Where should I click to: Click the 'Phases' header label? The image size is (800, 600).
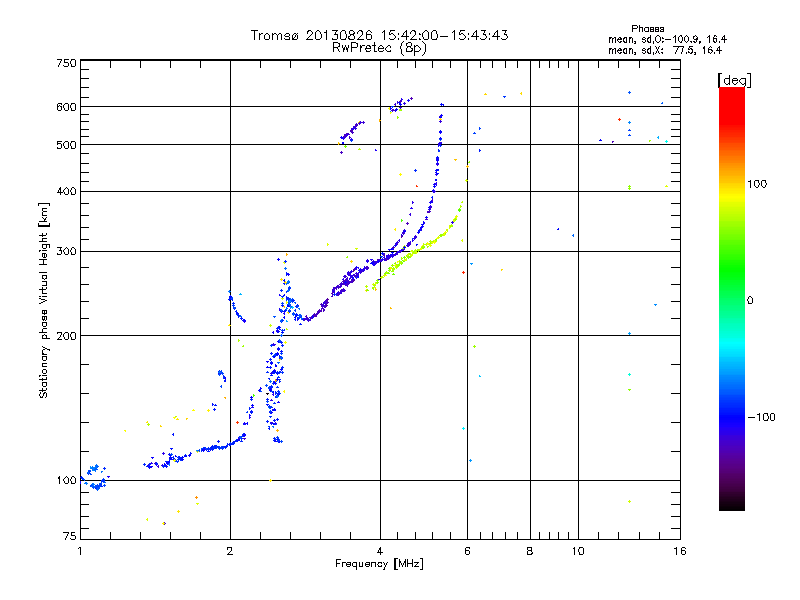coord(647,29)
